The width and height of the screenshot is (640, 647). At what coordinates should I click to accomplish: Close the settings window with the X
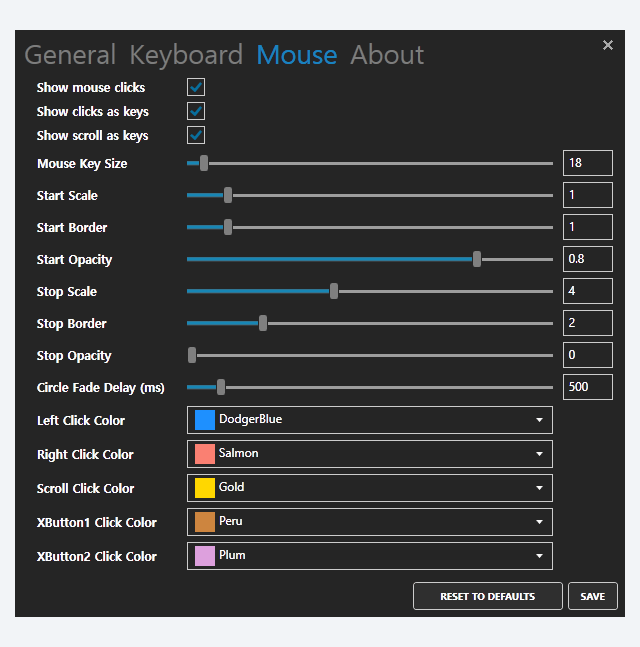point(607,45)
